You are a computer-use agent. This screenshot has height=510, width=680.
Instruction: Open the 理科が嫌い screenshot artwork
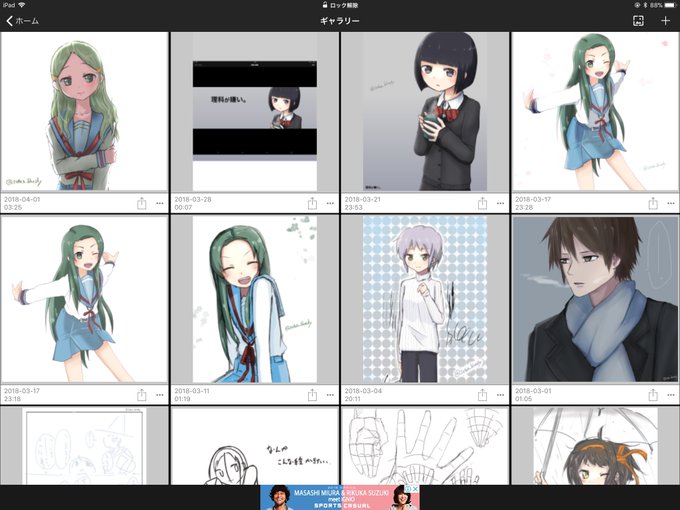point(255,111)
